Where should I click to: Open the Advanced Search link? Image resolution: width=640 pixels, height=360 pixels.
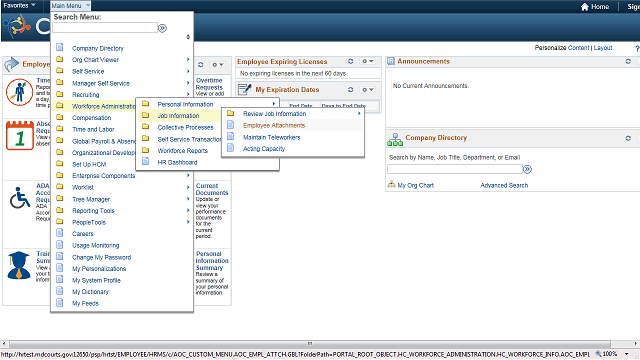point(504,185)
